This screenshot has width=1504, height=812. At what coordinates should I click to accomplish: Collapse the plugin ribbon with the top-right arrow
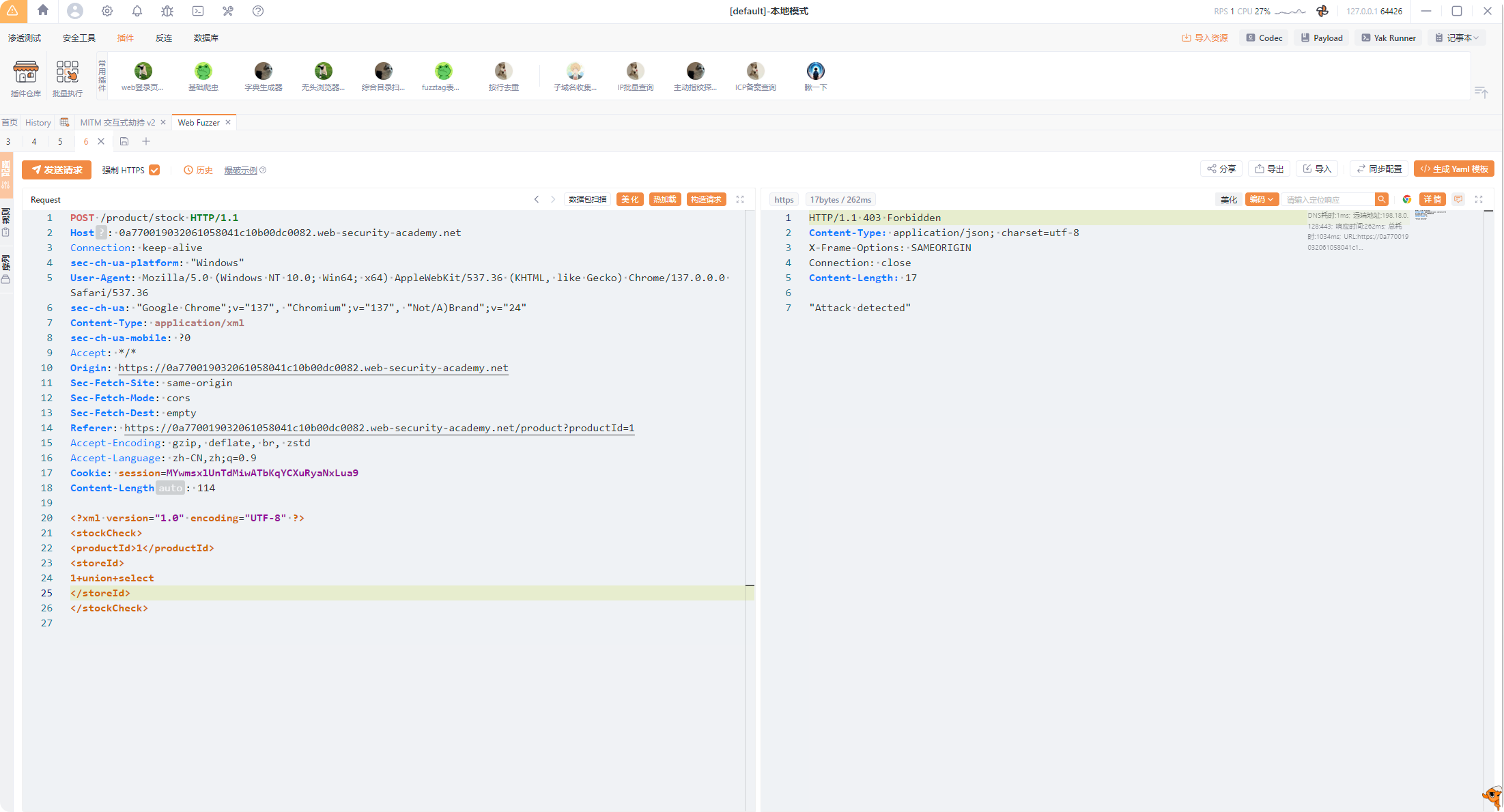click(1481, 91)
